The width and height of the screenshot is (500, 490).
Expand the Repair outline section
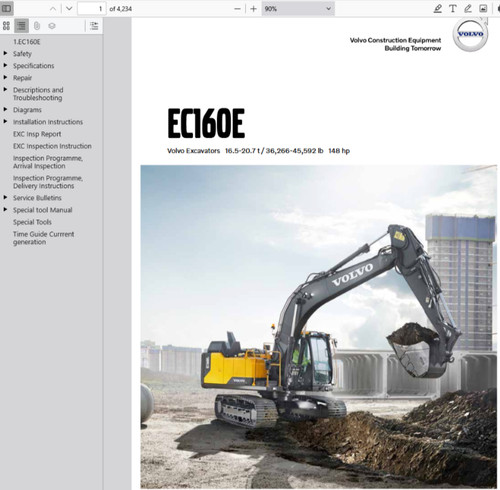5,77
